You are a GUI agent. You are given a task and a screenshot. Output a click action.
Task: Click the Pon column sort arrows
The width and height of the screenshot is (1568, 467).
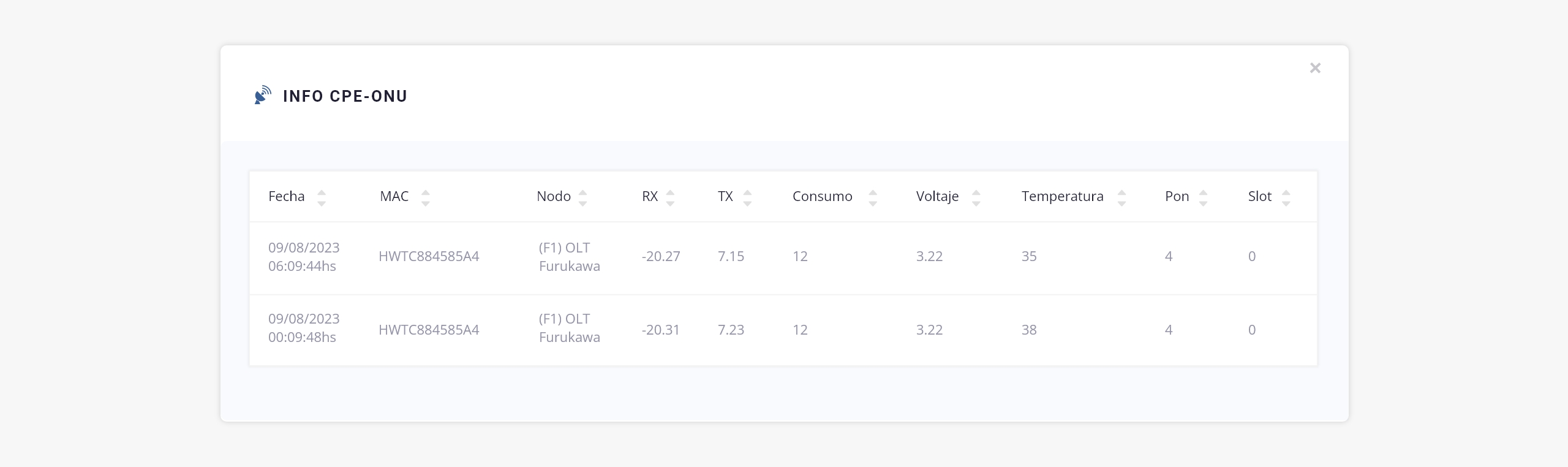pyautogui.click(x=1203, y=197)
